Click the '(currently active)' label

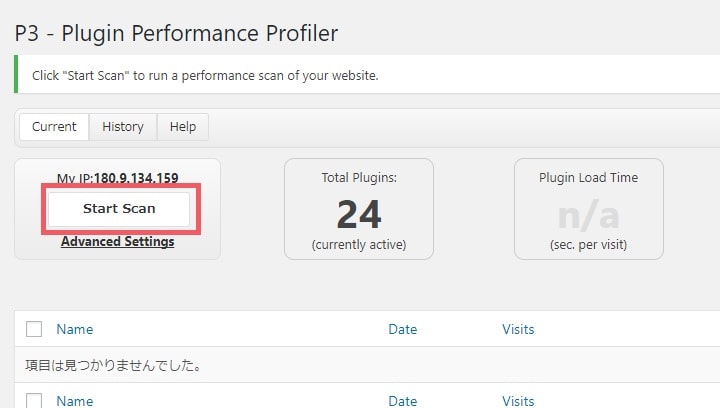359,245
